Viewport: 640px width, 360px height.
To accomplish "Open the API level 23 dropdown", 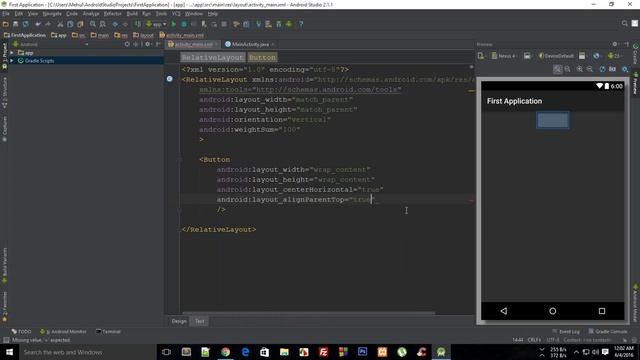I will [x=615, y=56].
